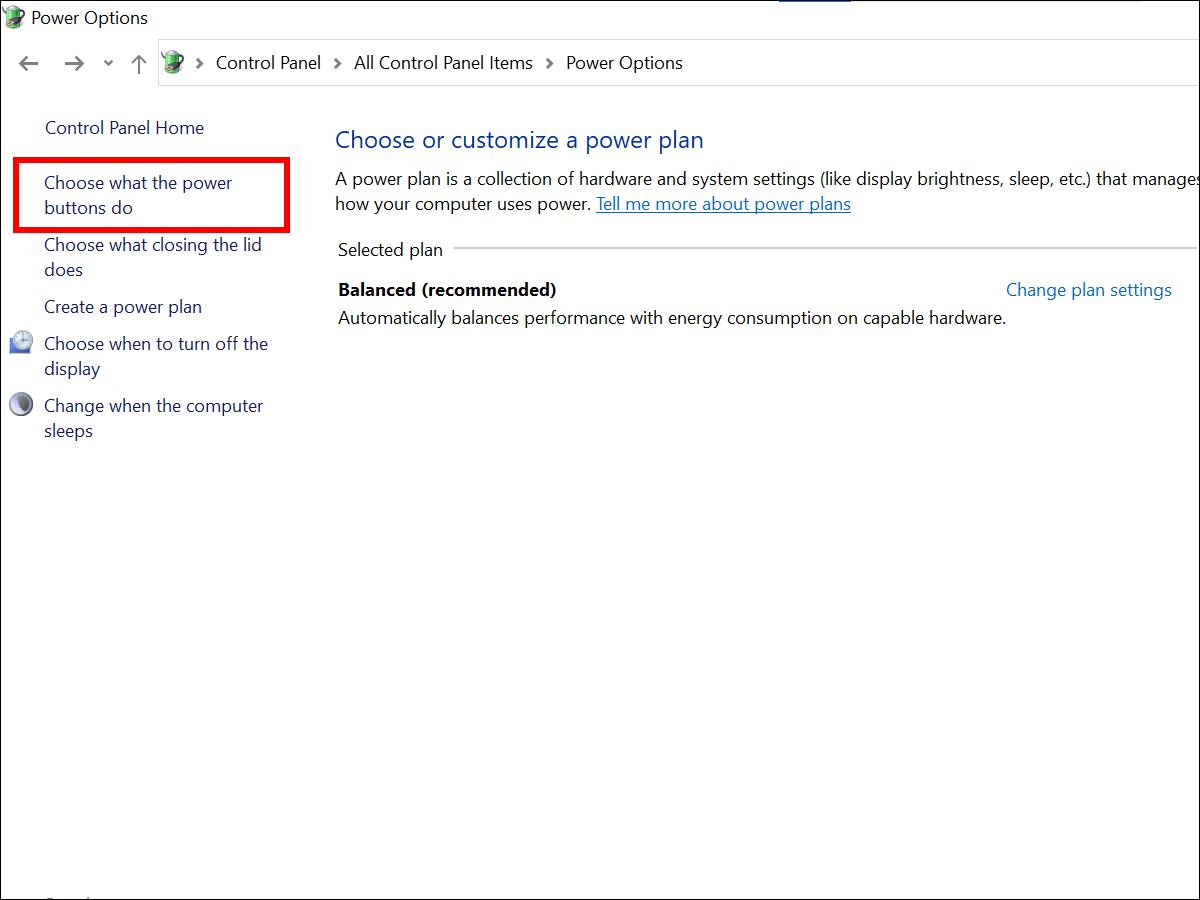Select Power Options breadcrumb

[624, 63]
